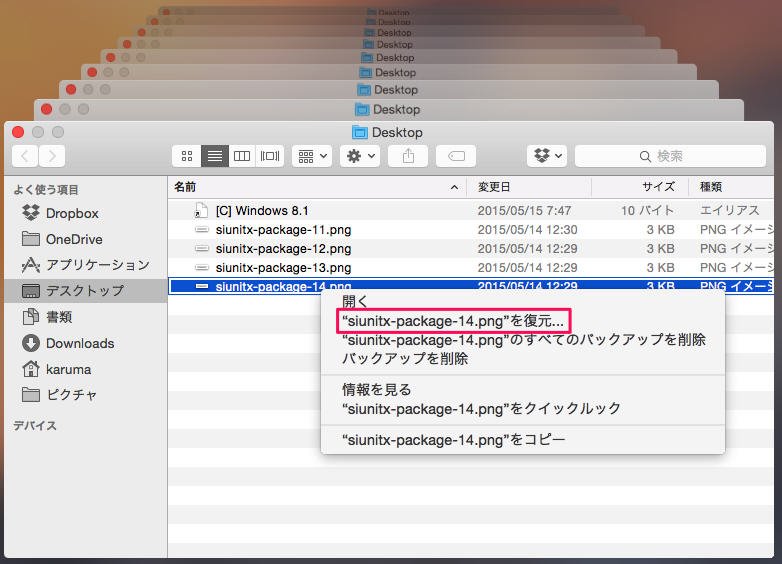Screen dimensions: 782x564
Task: Select the [C] Windows 8.1 alias
Action: 471,210
